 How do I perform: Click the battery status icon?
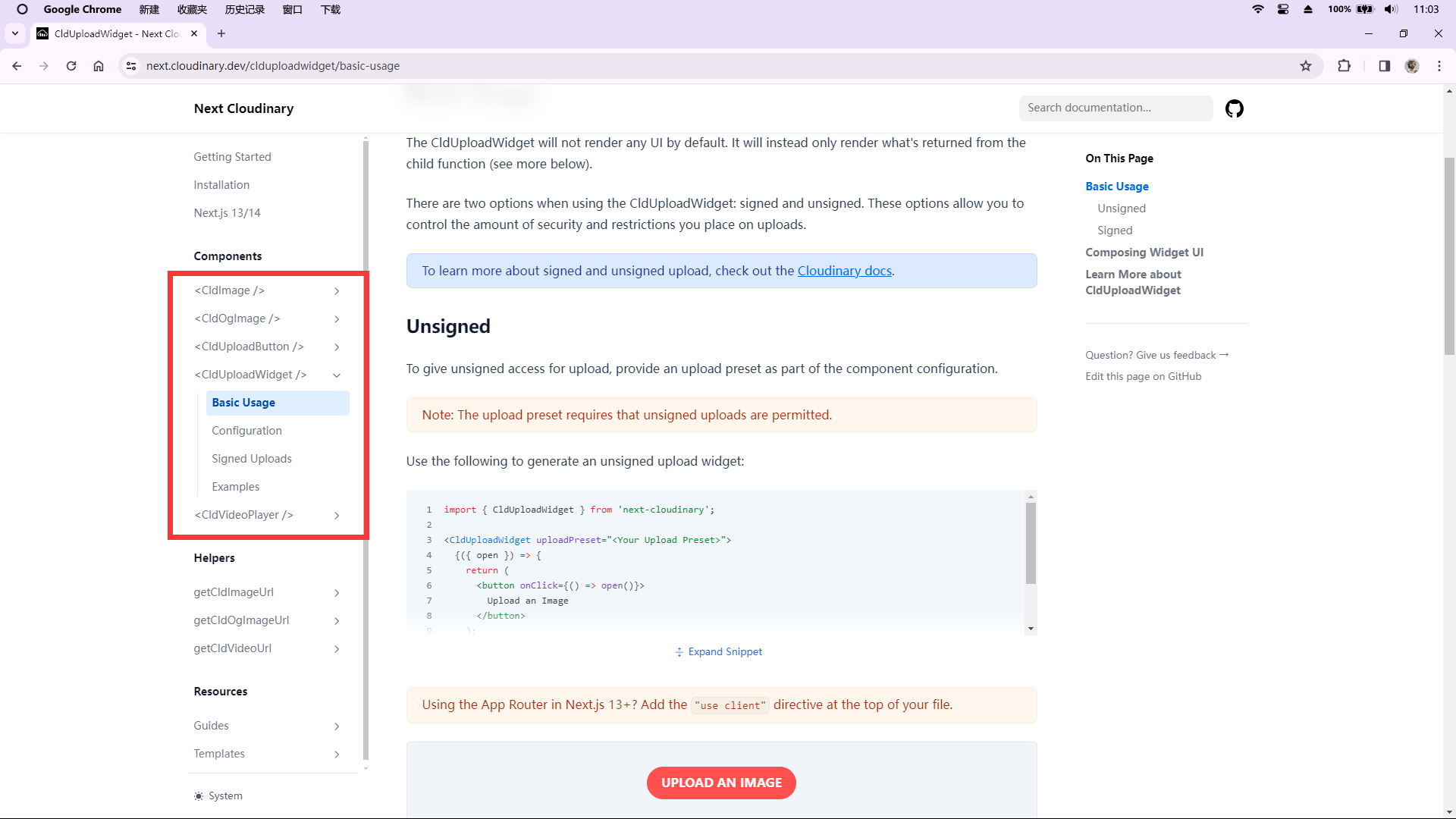click(1365, 9)
